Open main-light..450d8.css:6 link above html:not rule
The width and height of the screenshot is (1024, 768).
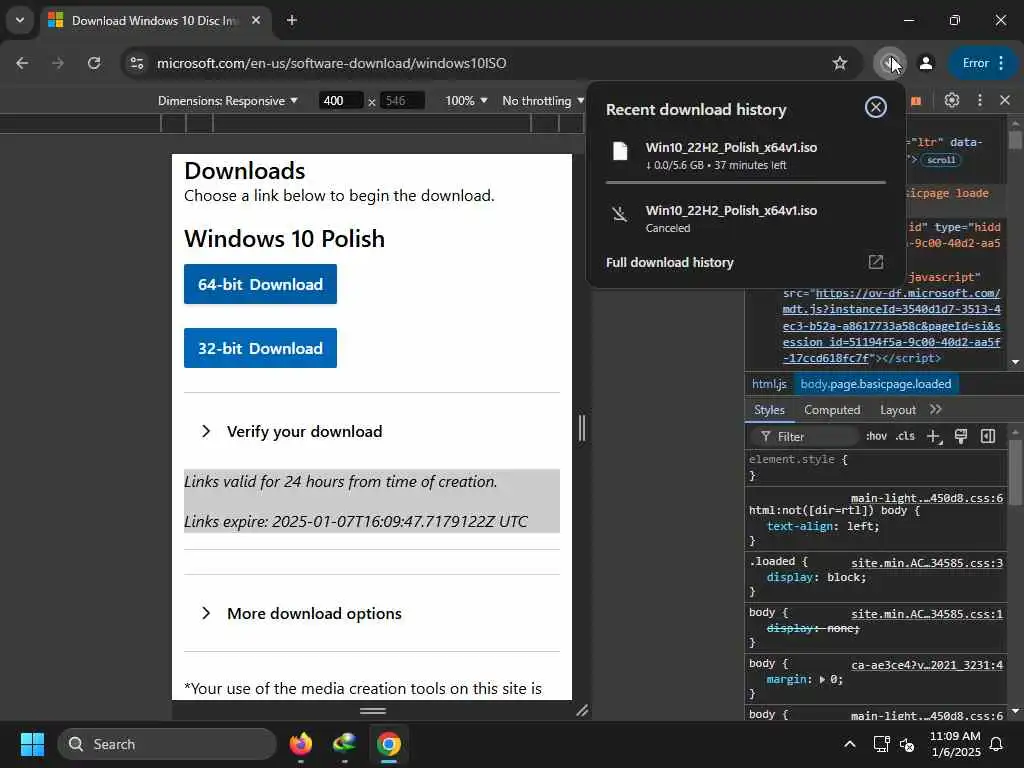927,498
